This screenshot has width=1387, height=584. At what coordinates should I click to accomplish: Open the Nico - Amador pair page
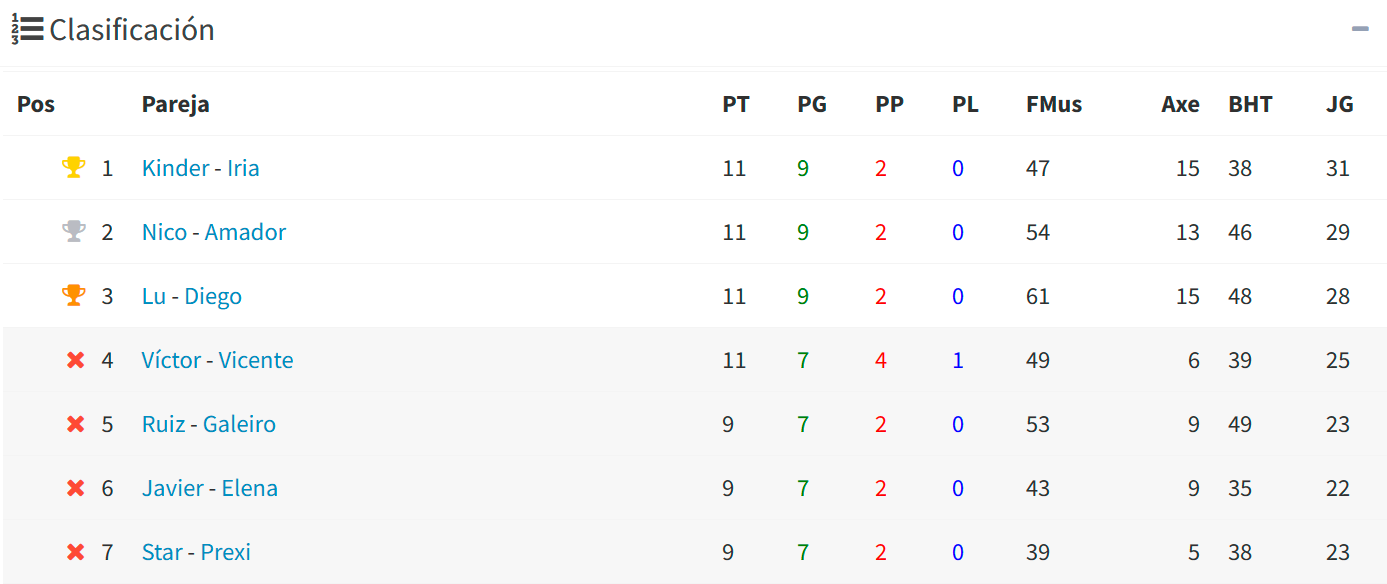[212, 231]
